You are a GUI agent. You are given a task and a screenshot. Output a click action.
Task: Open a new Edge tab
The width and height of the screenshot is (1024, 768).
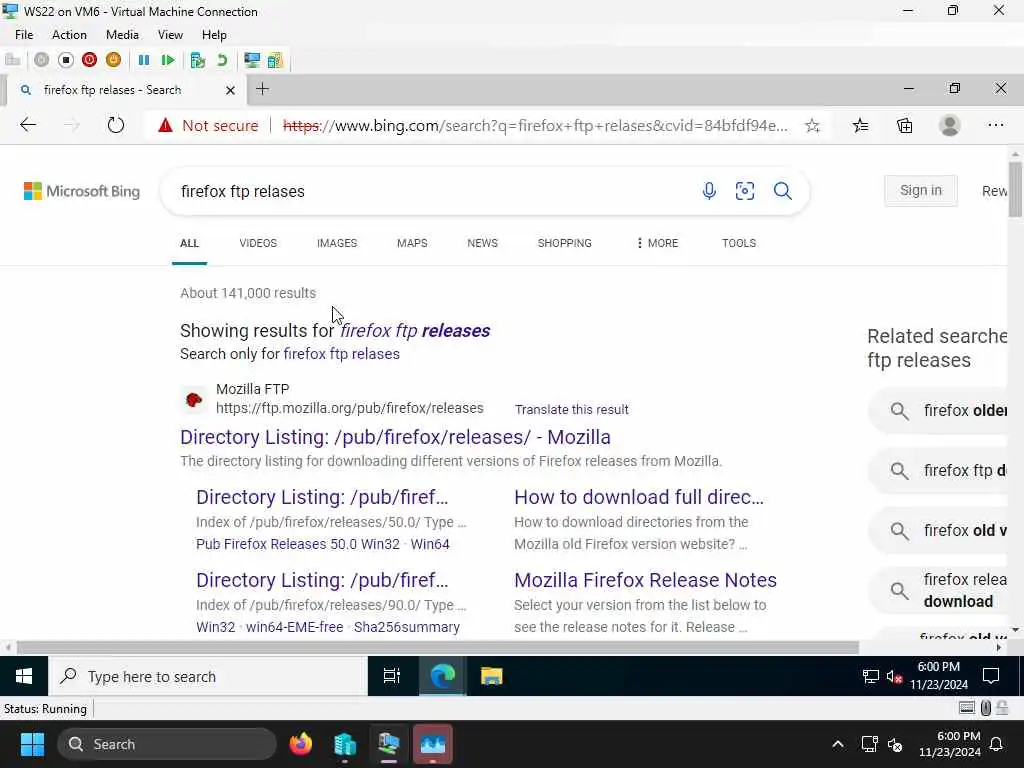point(263,89)
